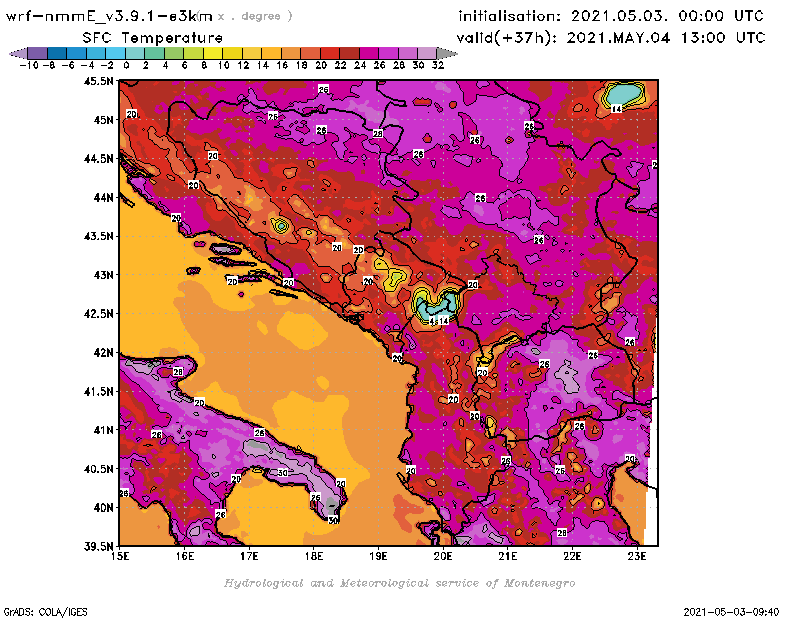Click the '44N' latitude axis label
The image size is (800, 618).
tap(103, 197)
